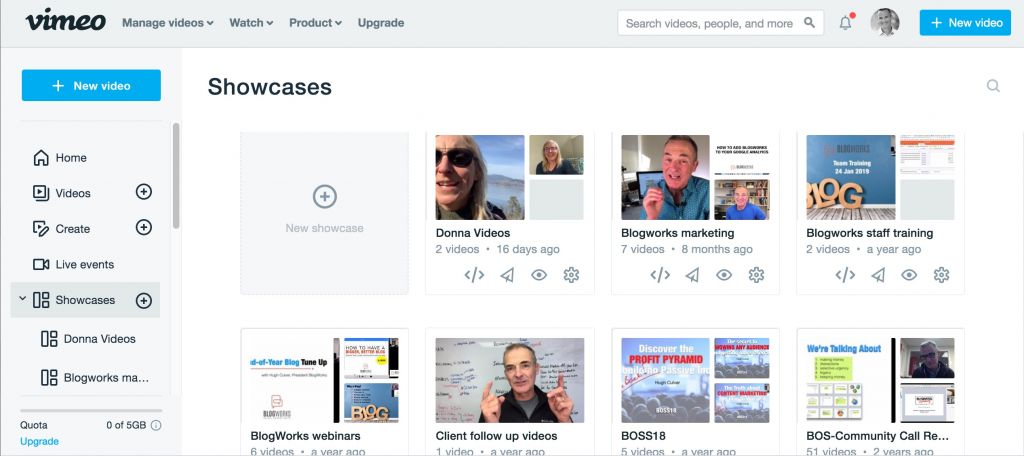Click Upgrade in the top navigation
Screen dimensions: 1024x456
pyautogui.click(x=381, y=23)
